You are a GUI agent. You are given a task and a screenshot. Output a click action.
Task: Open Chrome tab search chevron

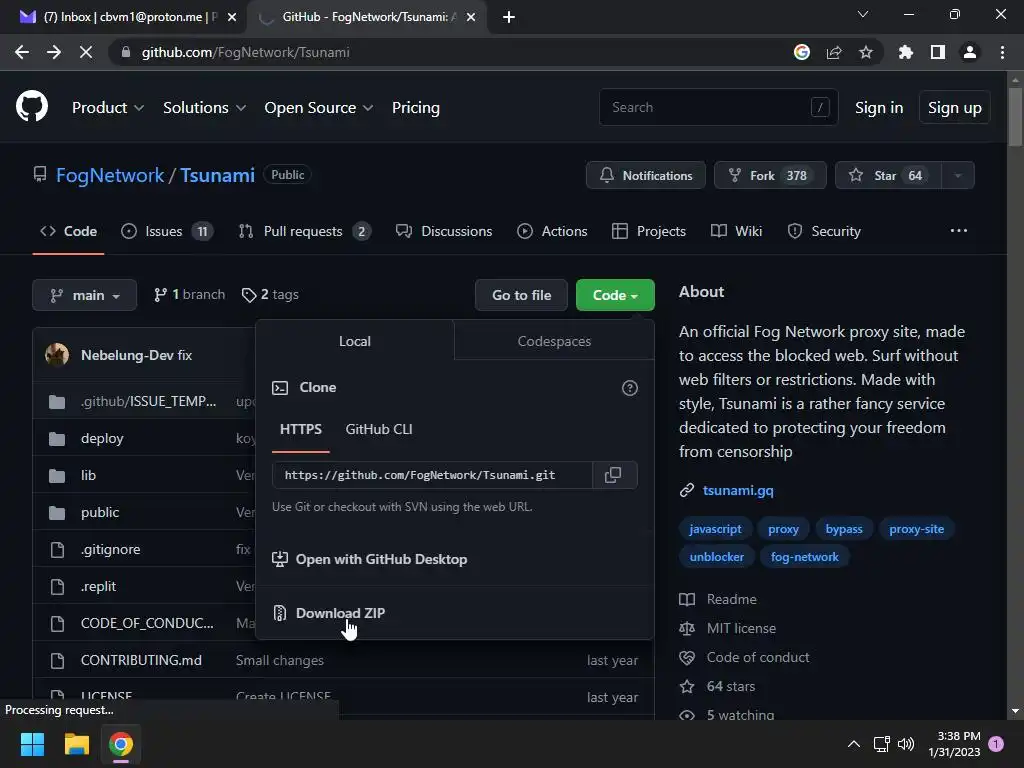pos(863,14)
